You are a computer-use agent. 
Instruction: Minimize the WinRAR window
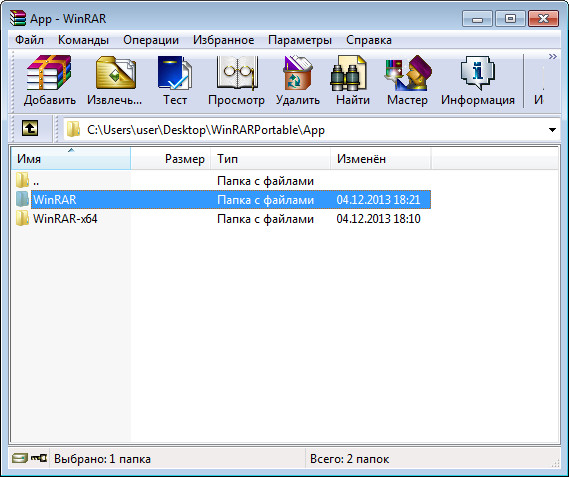[x=477, y=19]
